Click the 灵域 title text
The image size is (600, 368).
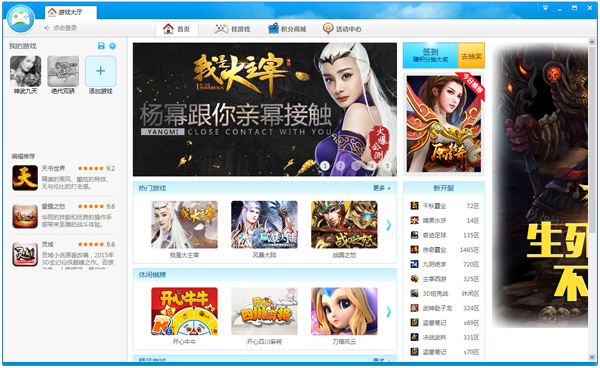pyautogui.click(x=48, y=244)
